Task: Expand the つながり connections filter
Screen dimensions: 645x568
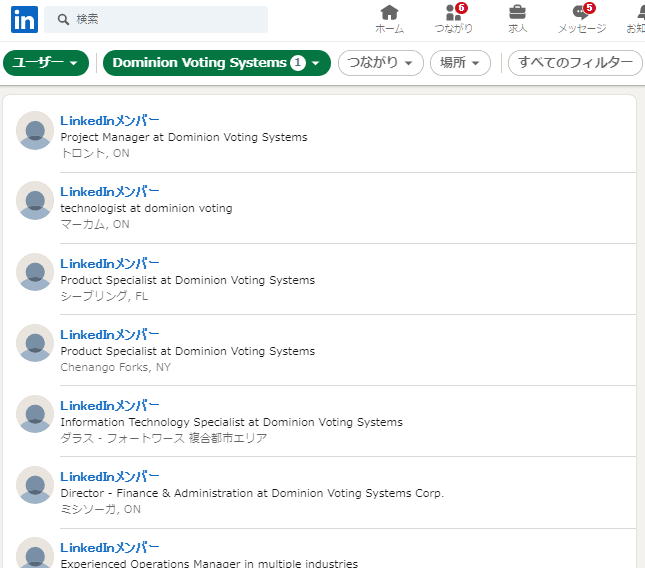Action: click(x=381, y=63)
